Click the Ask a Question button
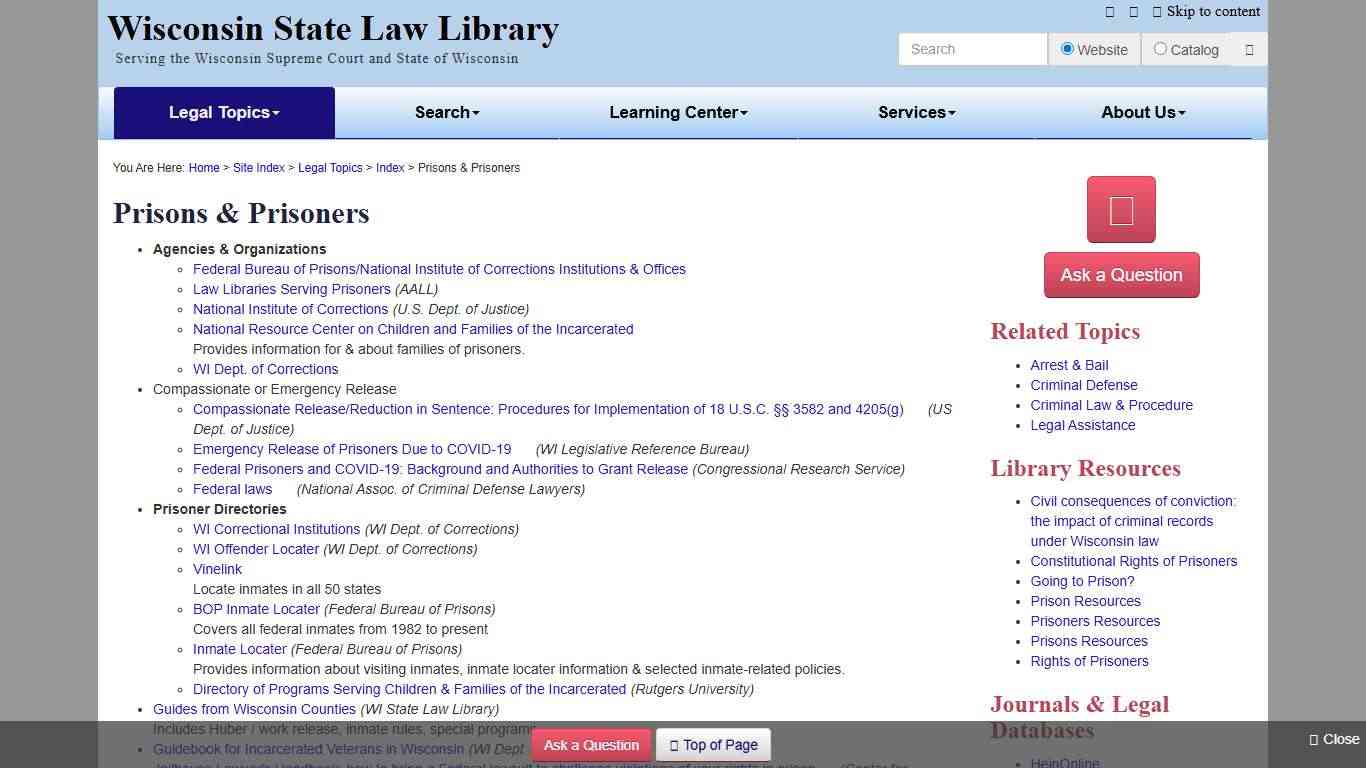 point(1121,274)
